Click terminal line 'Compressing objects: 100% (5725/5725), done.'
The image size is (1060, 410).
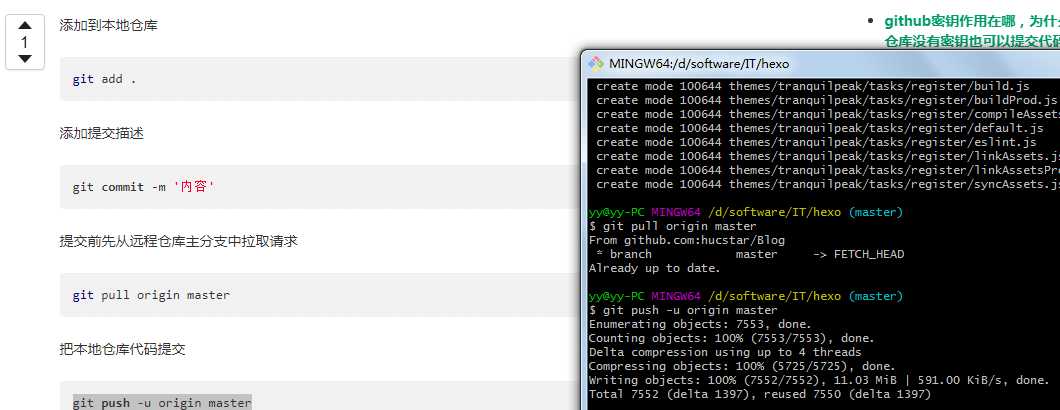tap(742, 366)
